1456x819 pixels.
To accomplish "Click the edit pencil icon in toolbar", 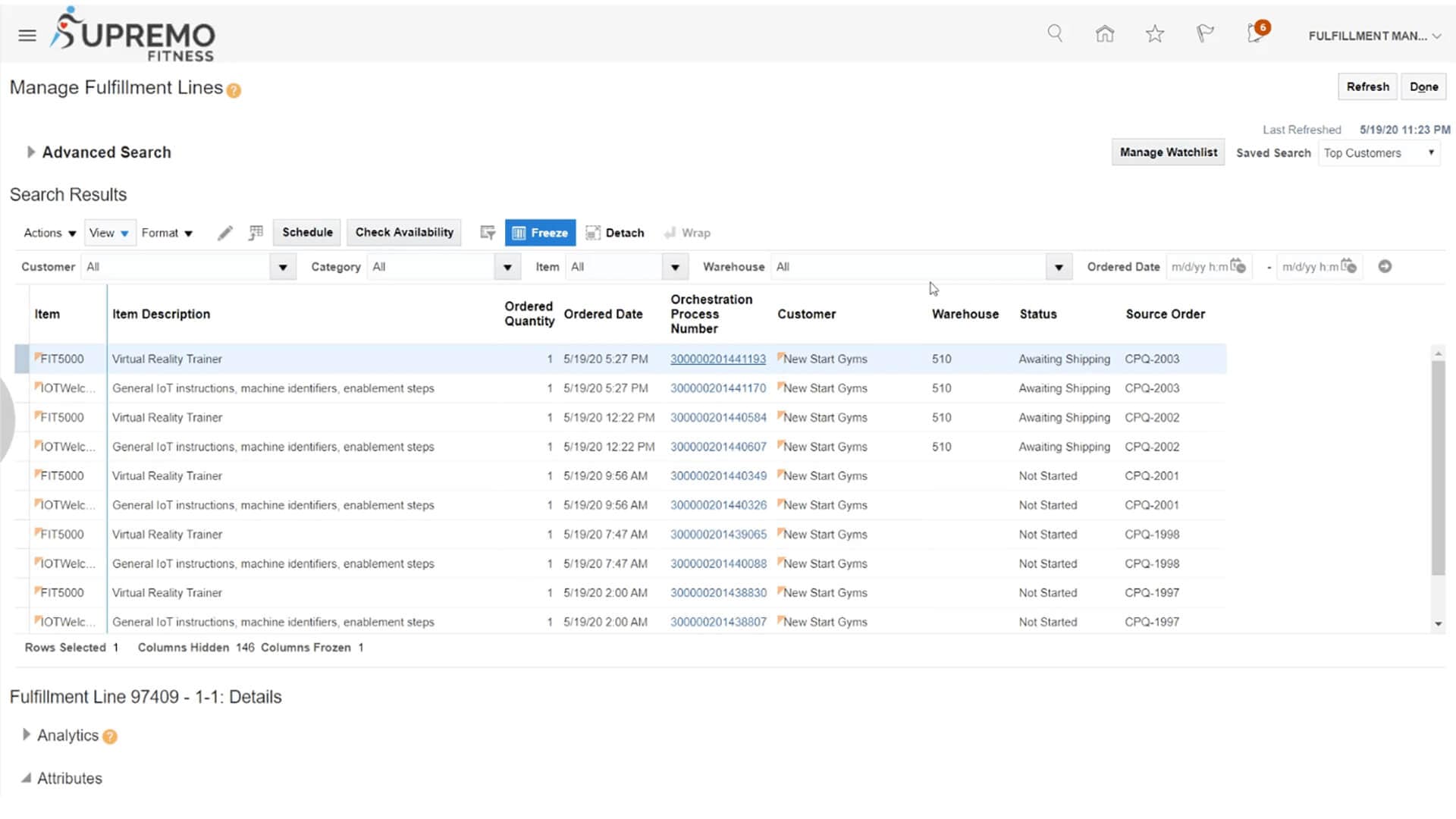I will pos(224,232).
